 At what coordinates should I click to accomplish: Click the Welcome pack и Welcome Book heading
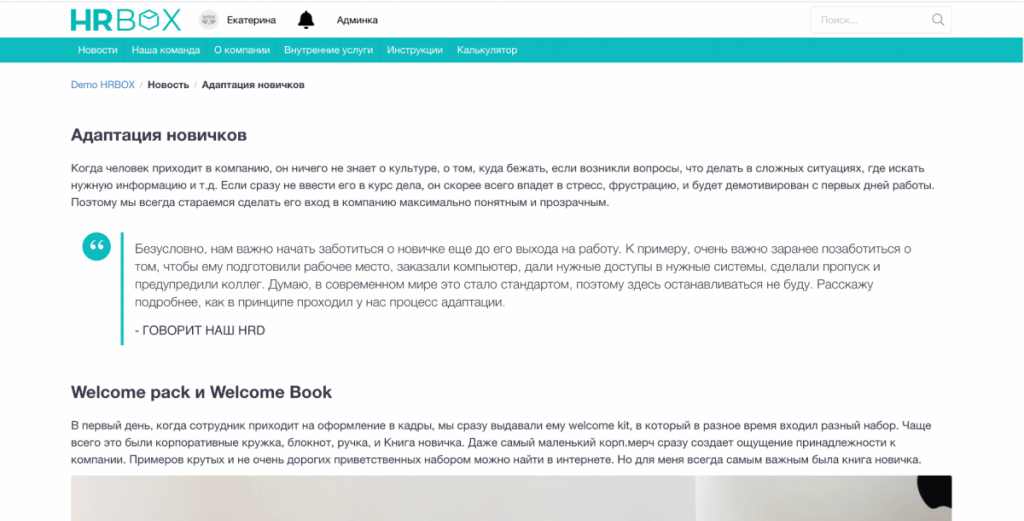(x=201, y=392)
